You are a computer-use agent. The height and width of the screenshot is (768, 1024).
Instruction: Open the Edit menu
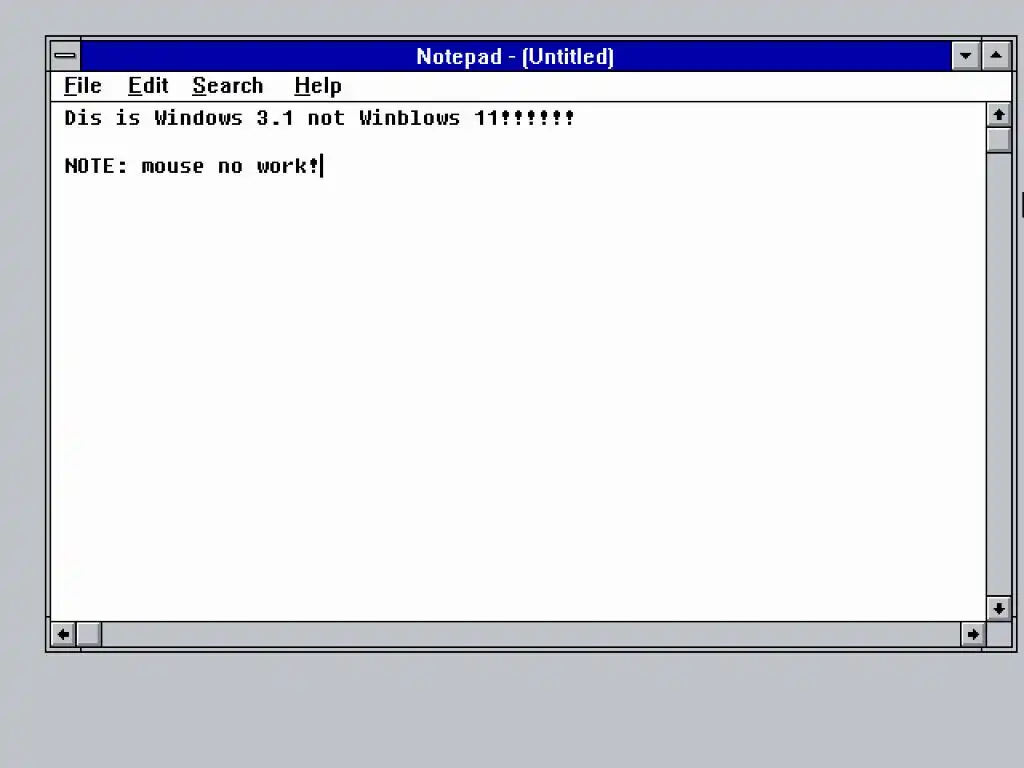tap(148, 86)
